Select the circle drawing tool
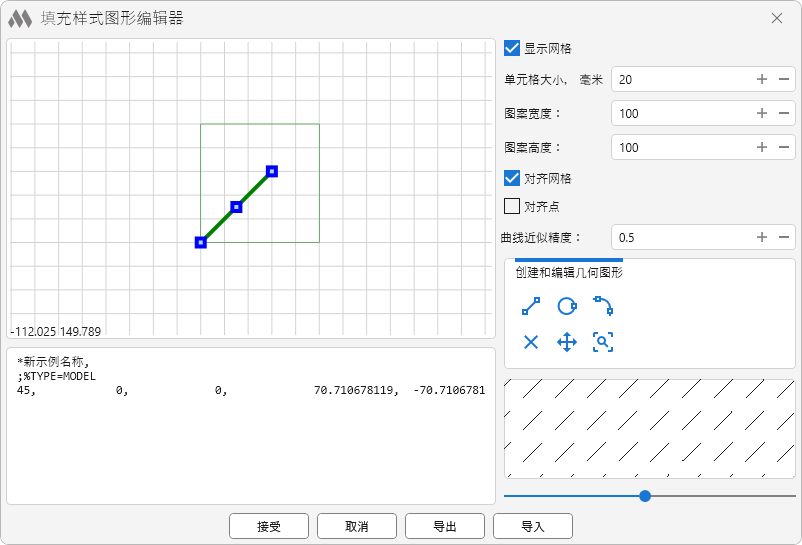 [x=567, y=306]
